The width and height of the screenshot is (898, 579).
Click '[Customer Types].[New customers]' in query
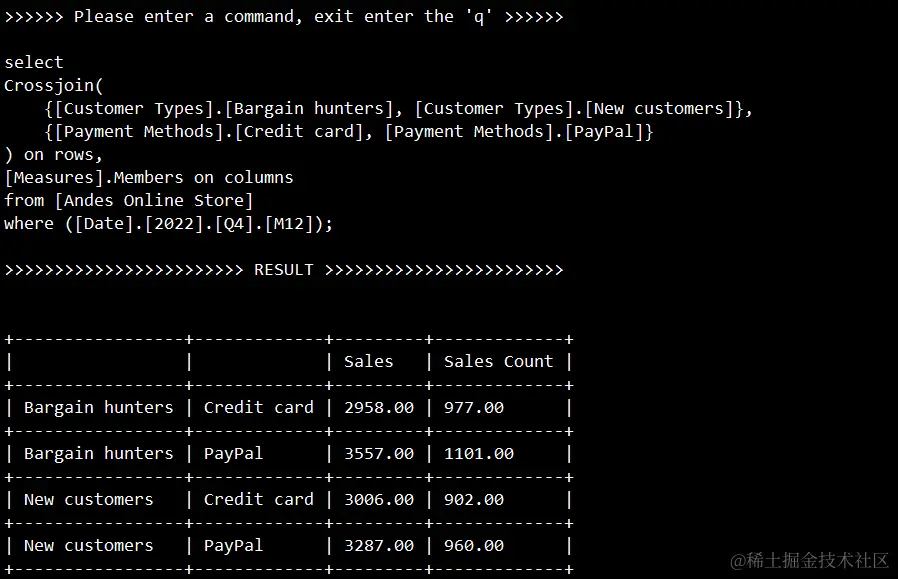(x=575, y=108)
